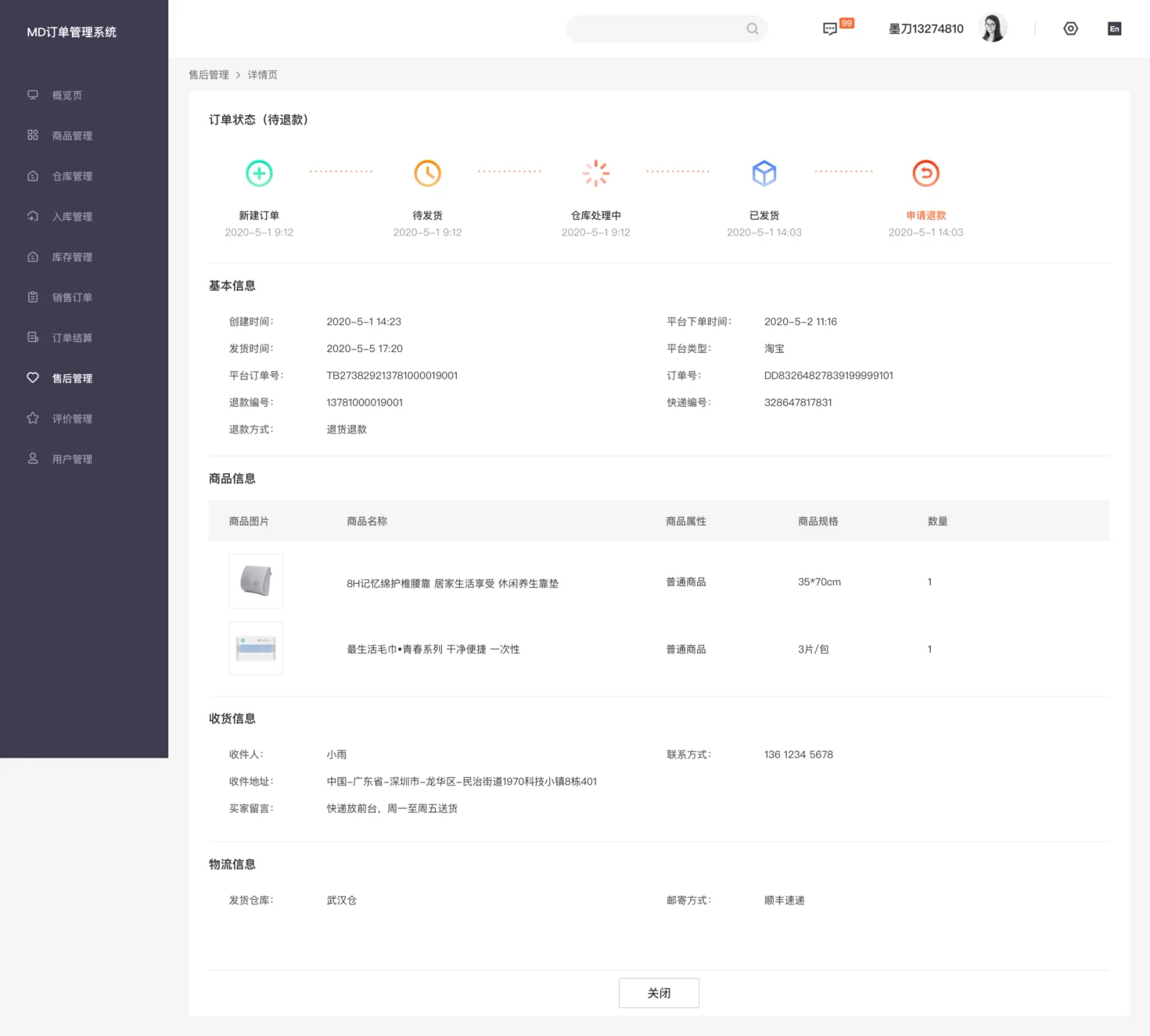Click recipient name 小雨
The image size is (1150, 1036).
pos(336,754)
